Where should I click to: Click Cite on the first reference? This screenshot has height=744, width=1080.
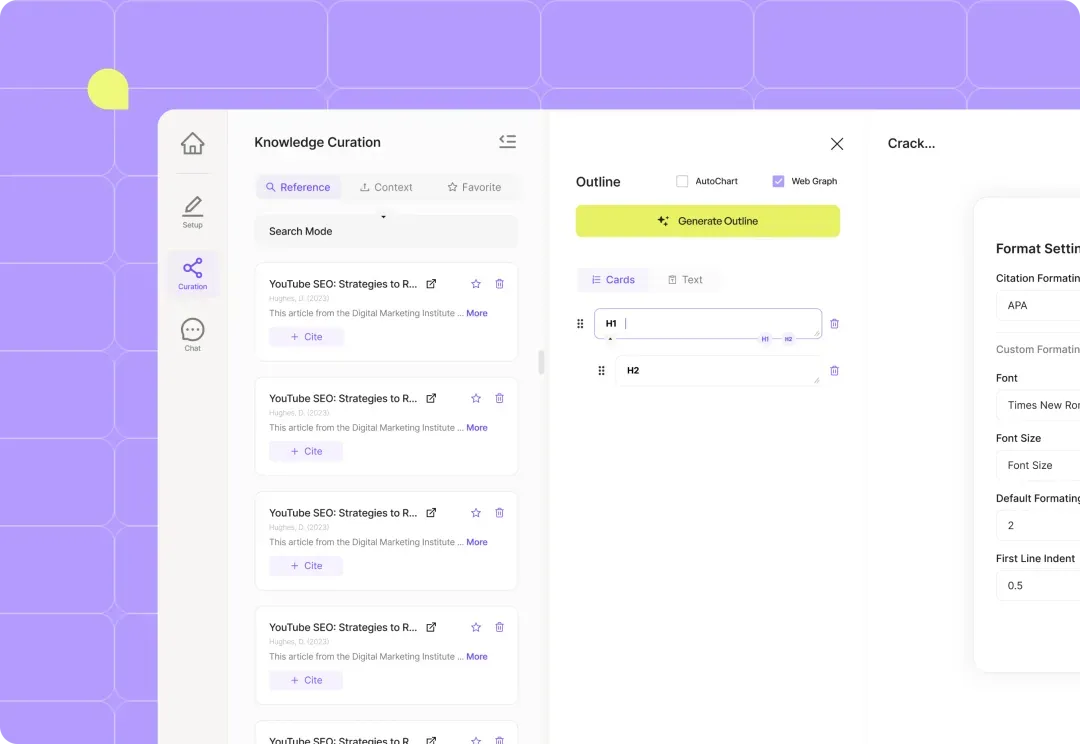[306, 337]
